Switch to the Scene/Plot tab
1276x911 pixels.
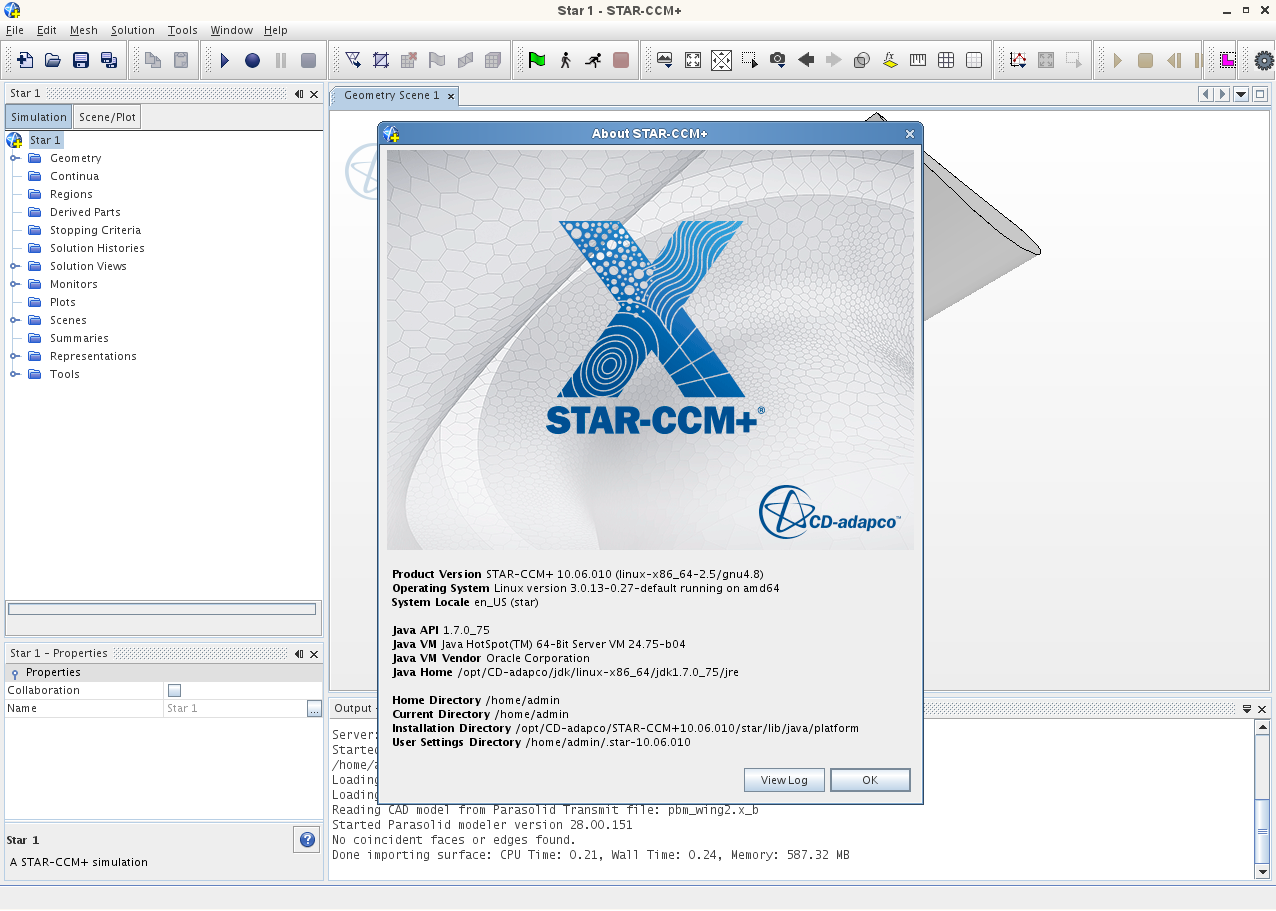click(107, 117)
